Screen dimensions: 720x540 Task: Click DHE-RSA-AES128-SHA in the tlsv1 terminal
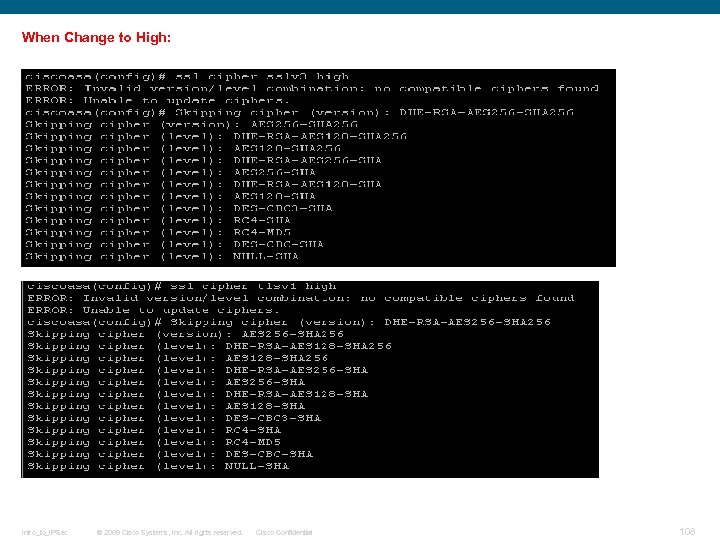pos(297,394)
